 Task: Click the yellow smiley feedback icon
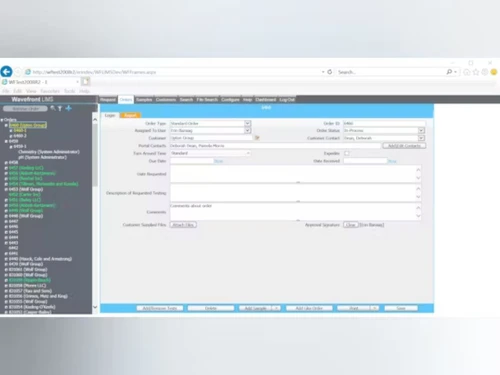(494, 72)
